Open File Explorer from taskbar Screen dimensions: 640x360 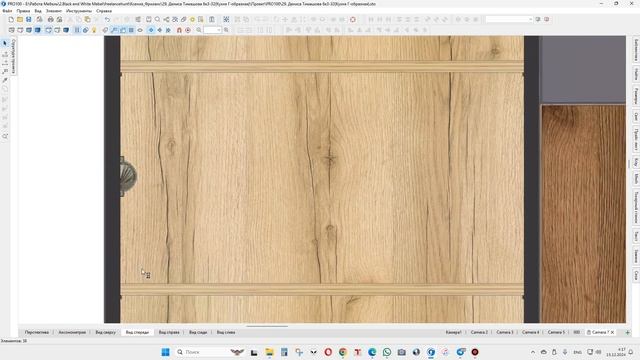(269, 352)
